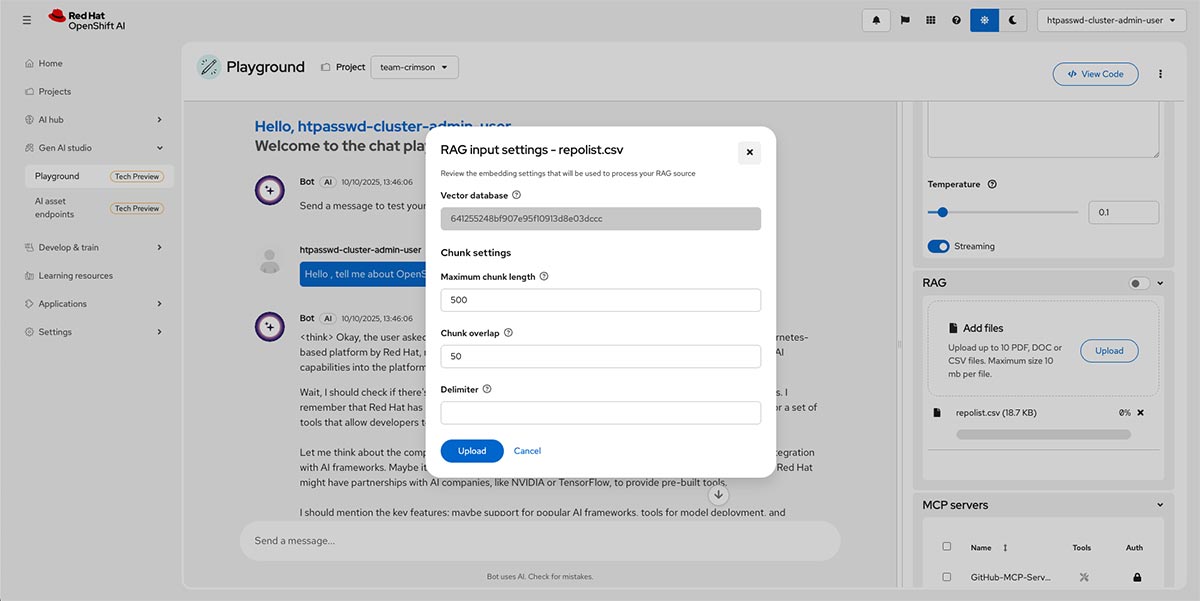Collapse the MCP servers section
The height and width of the screenshot is (601, 1200).
pyautogui.click(x=1160, y=505)
